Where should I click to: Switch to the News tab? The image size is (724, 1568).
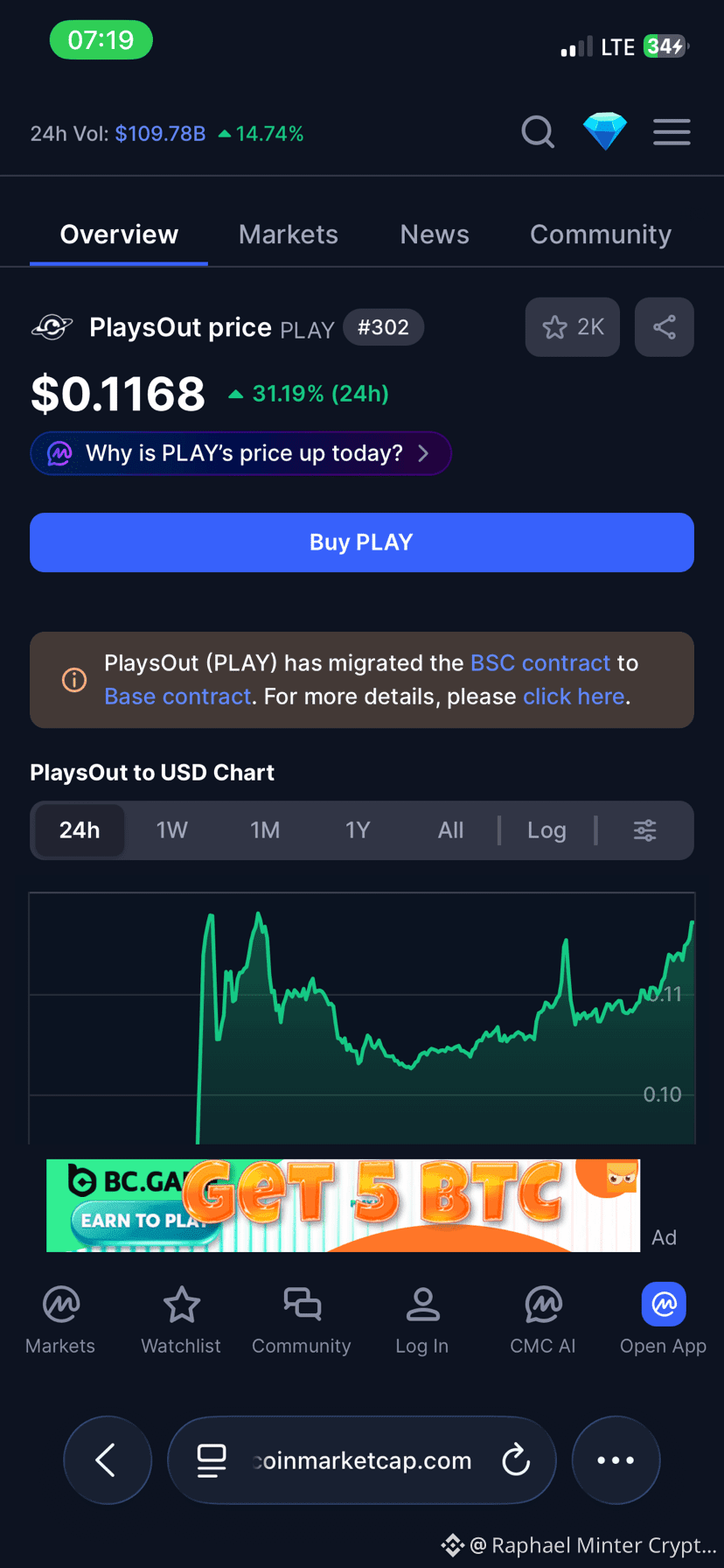tap(435, 234)
